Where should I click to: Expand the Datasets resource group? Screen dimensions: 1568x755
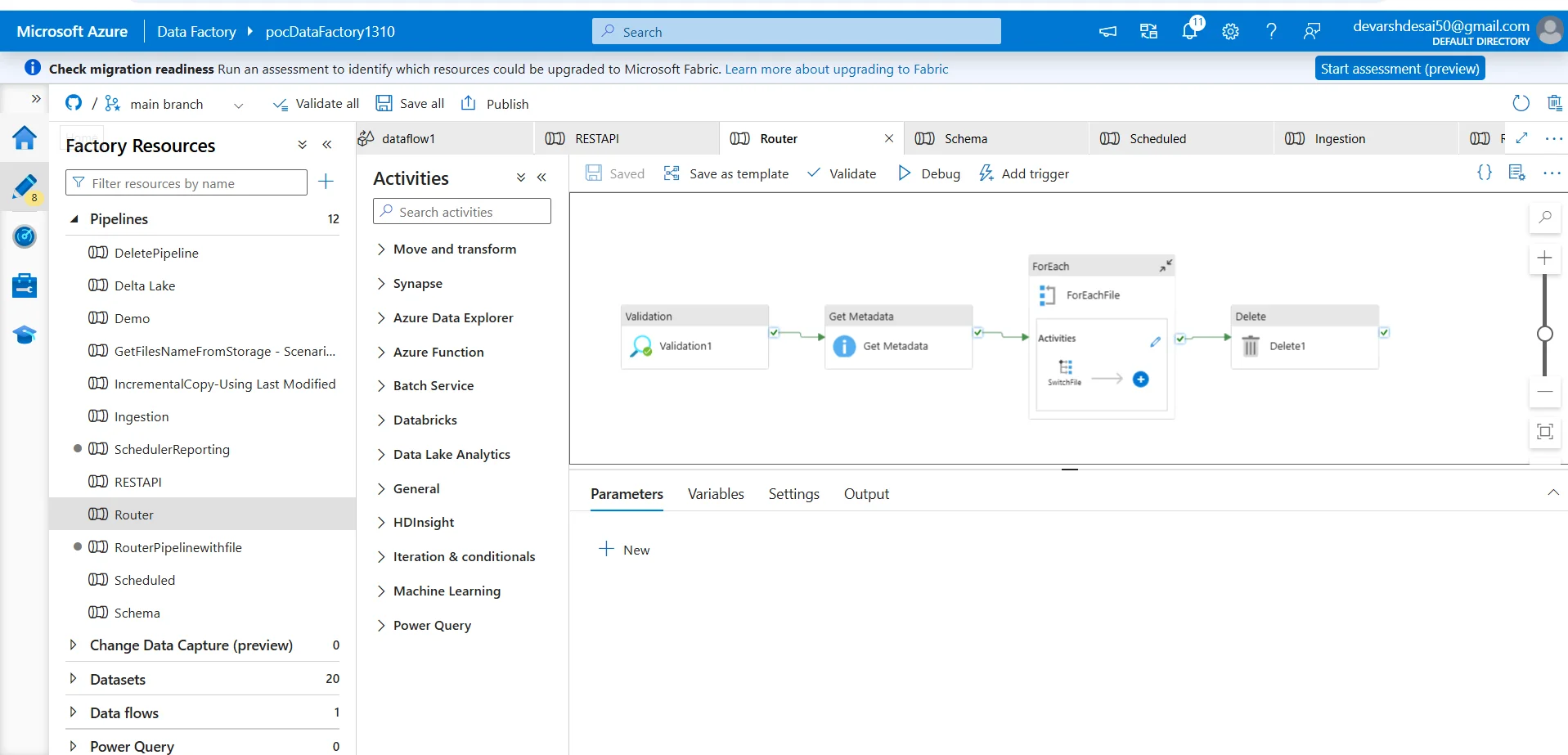pos(74,679)
